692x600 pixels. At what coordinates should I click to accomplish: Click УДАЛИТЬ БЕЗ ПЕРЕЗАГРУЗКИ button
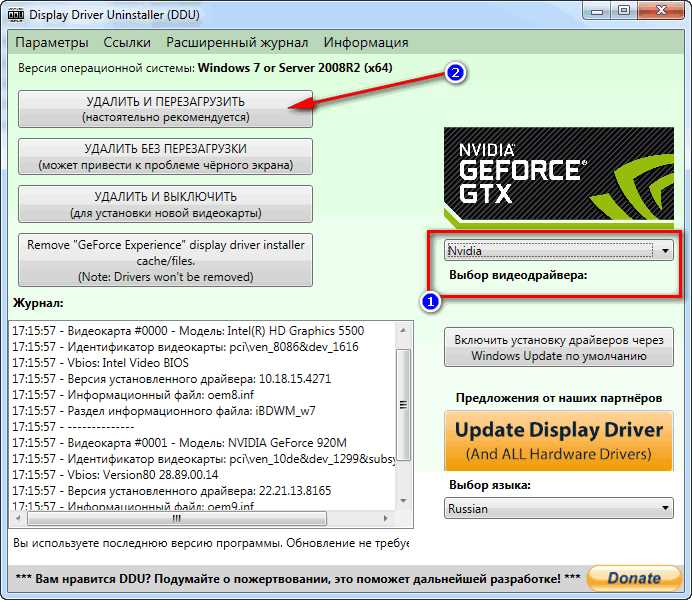click(x=165, y=157)
